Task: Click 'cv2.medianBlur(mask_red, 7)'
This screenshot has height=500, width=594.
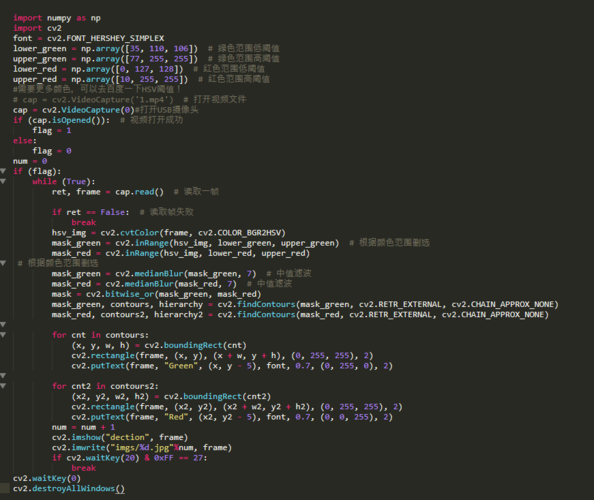Action: click(x=171, y=284)
